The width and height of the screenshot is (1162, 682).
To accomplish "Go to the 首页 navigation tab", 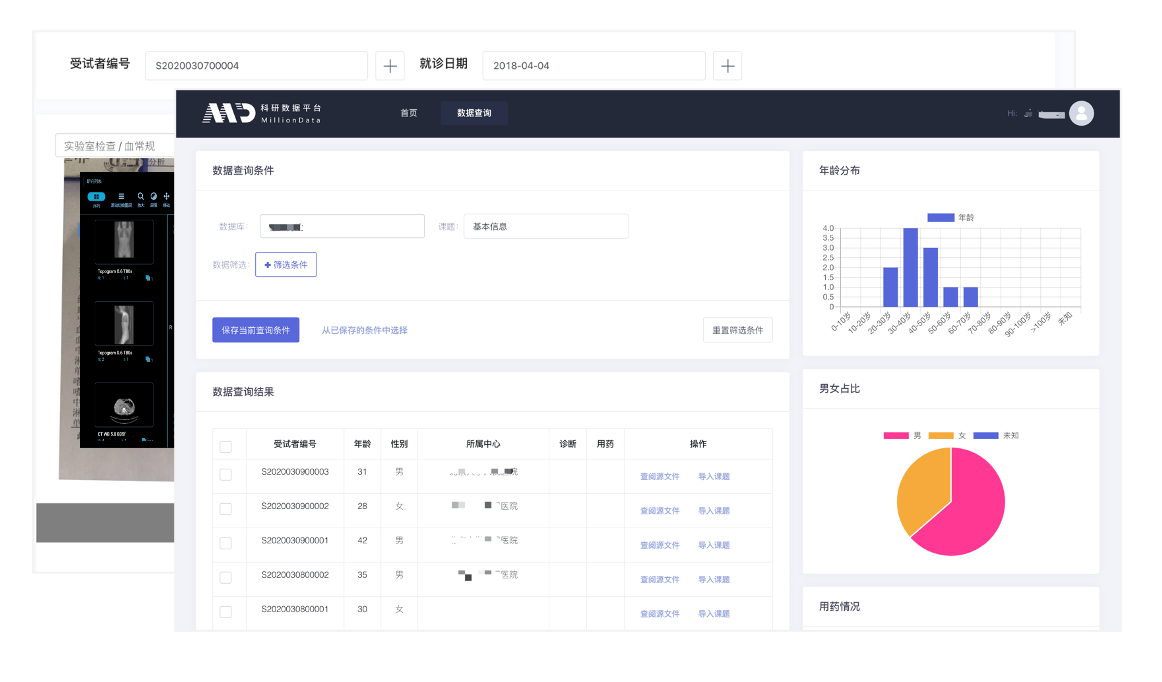I will 409,113.
